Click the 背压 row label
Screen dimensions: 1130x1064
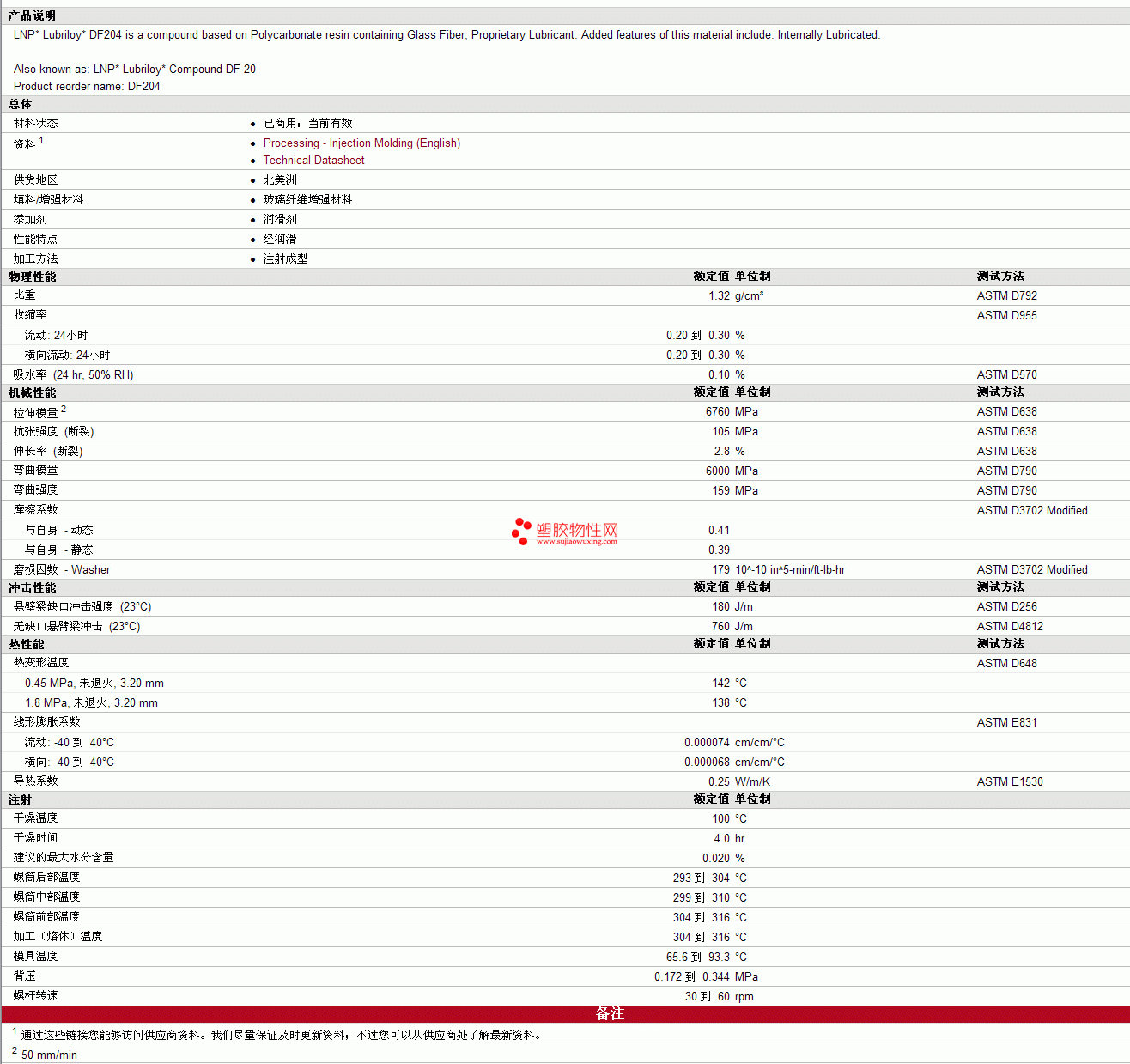(x=25, y=976)
